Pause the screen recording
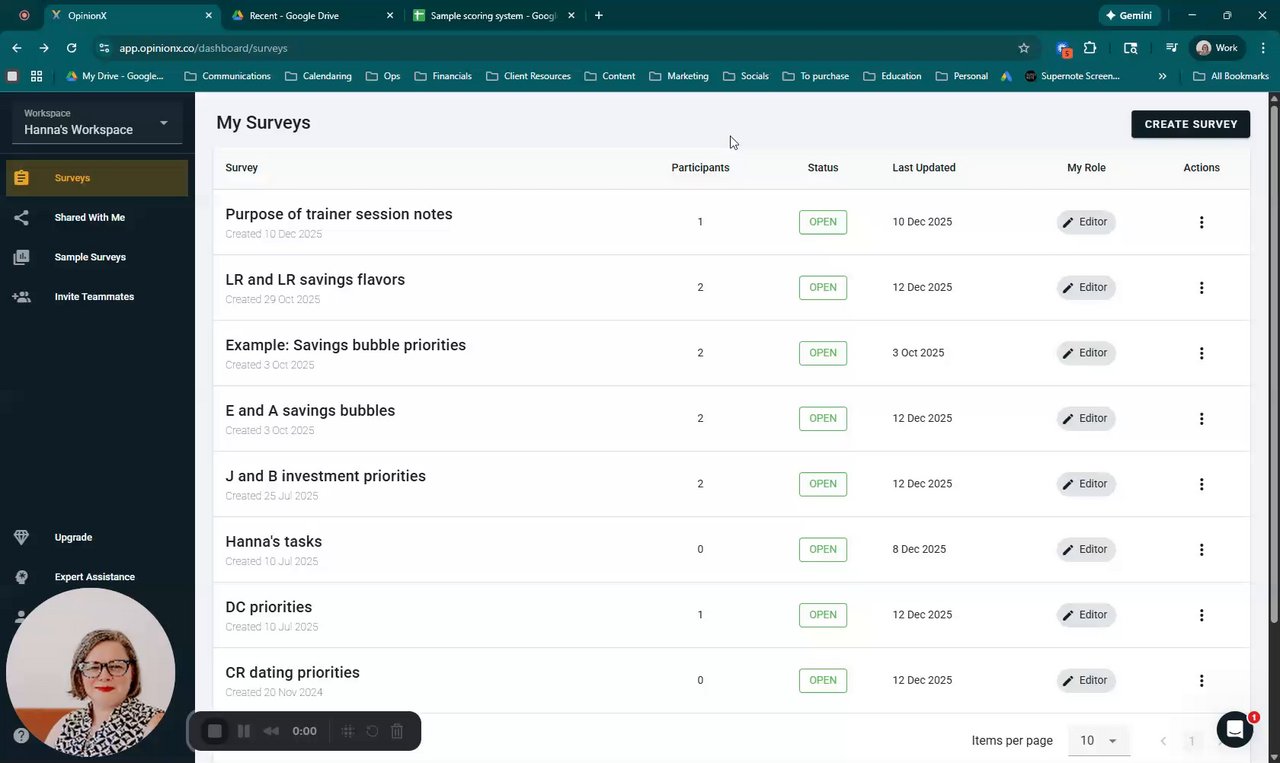 pos(243,731)
